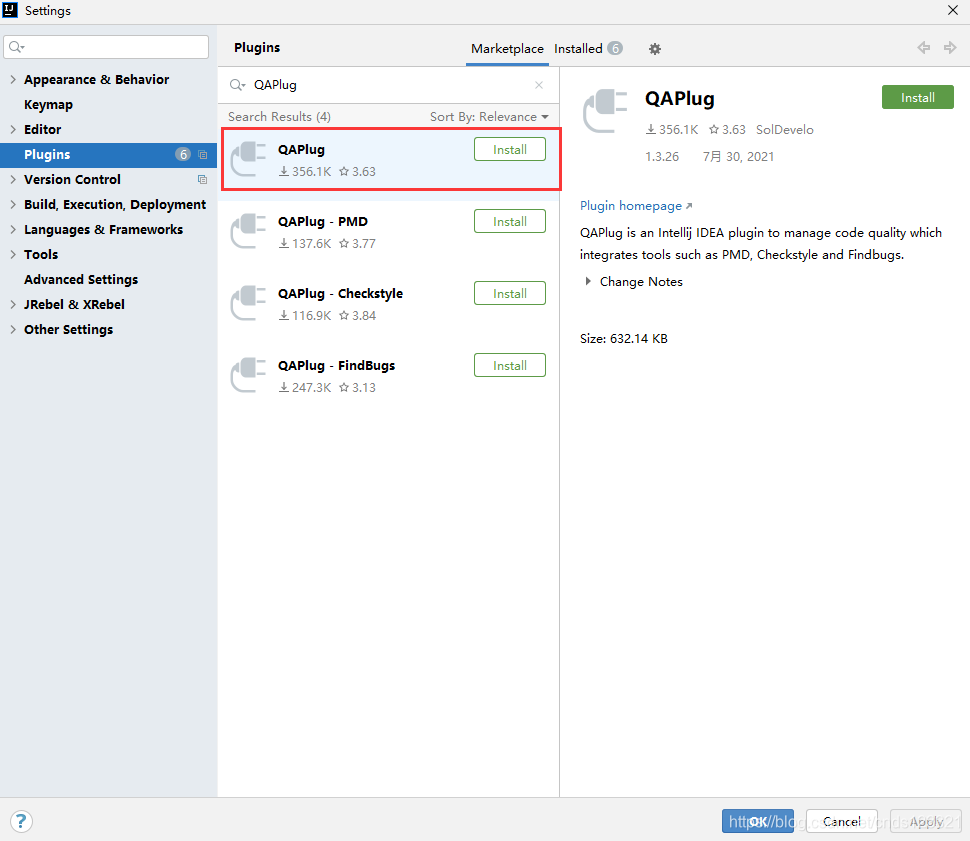Click the project-level icon beside Version Control

point(202,179)
